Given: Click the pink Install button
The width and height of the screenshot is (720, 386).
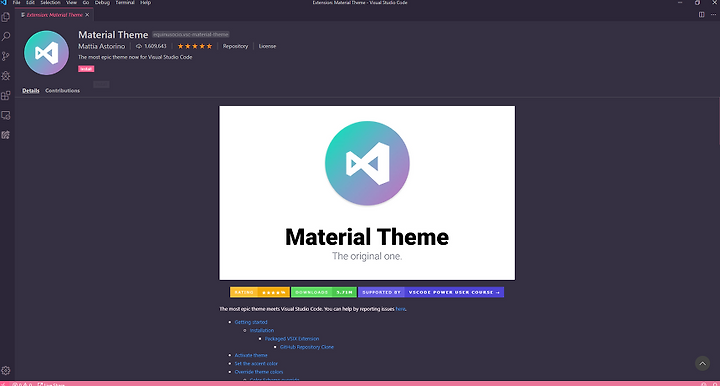Looking at the screenshot, I should (x=86, y=69).
